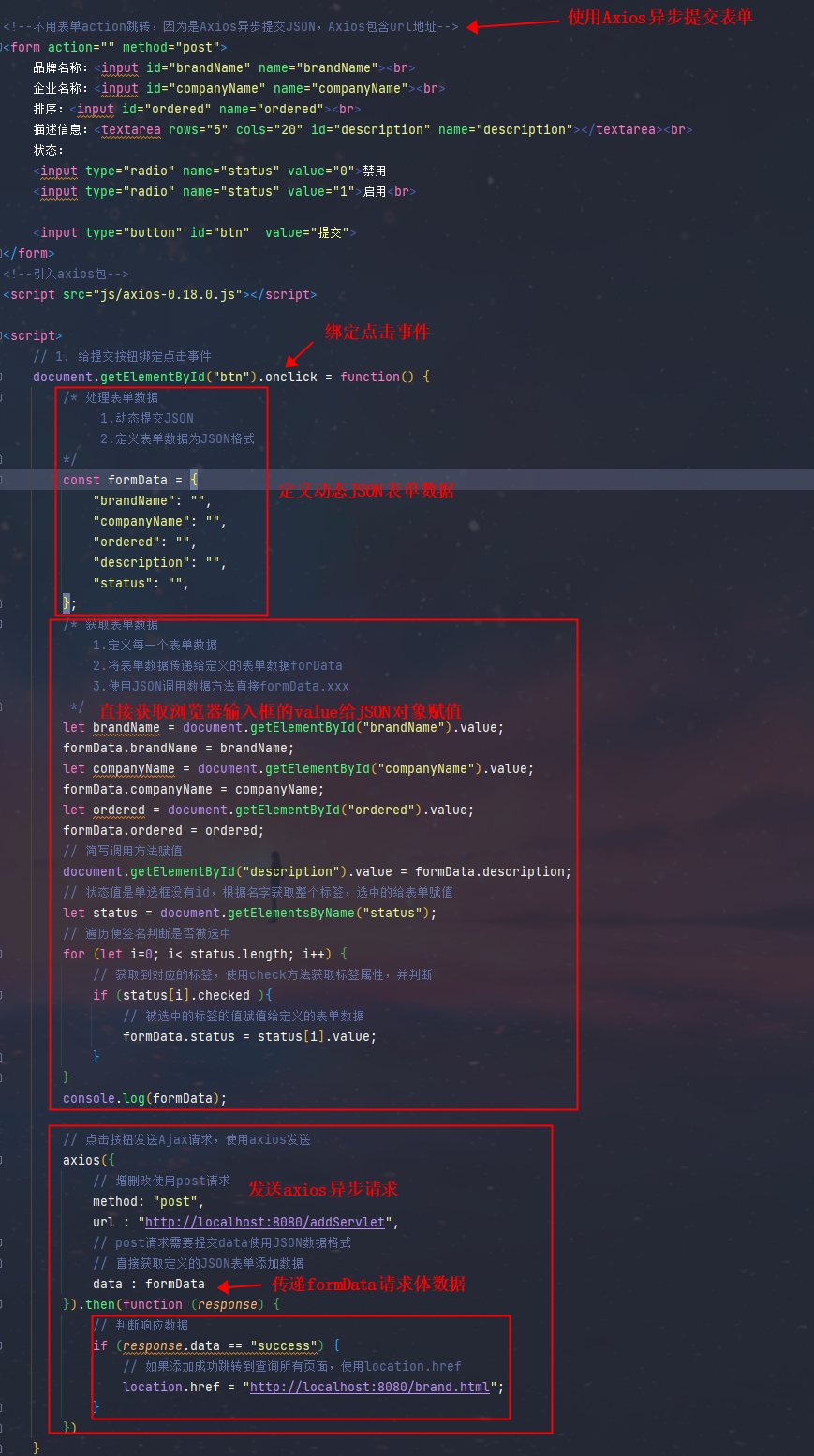Screen dimensions: 814x1456
Task: Click the 引入axios包 comment
Action: coord(66,274)
